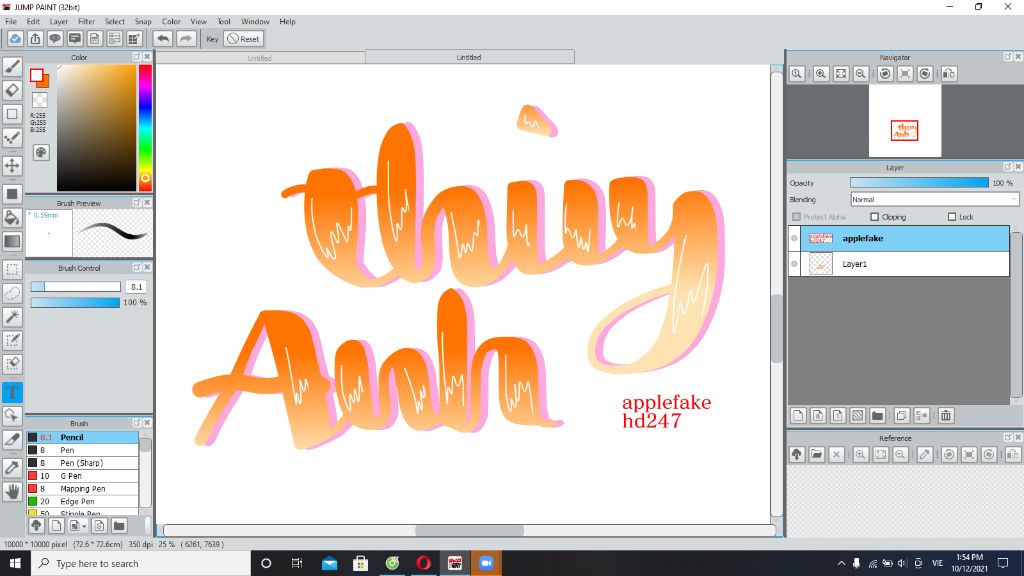Enable the Clipping checkbox
The width and height of the screenshot is (1024, 576).
(x=874, y=217)
